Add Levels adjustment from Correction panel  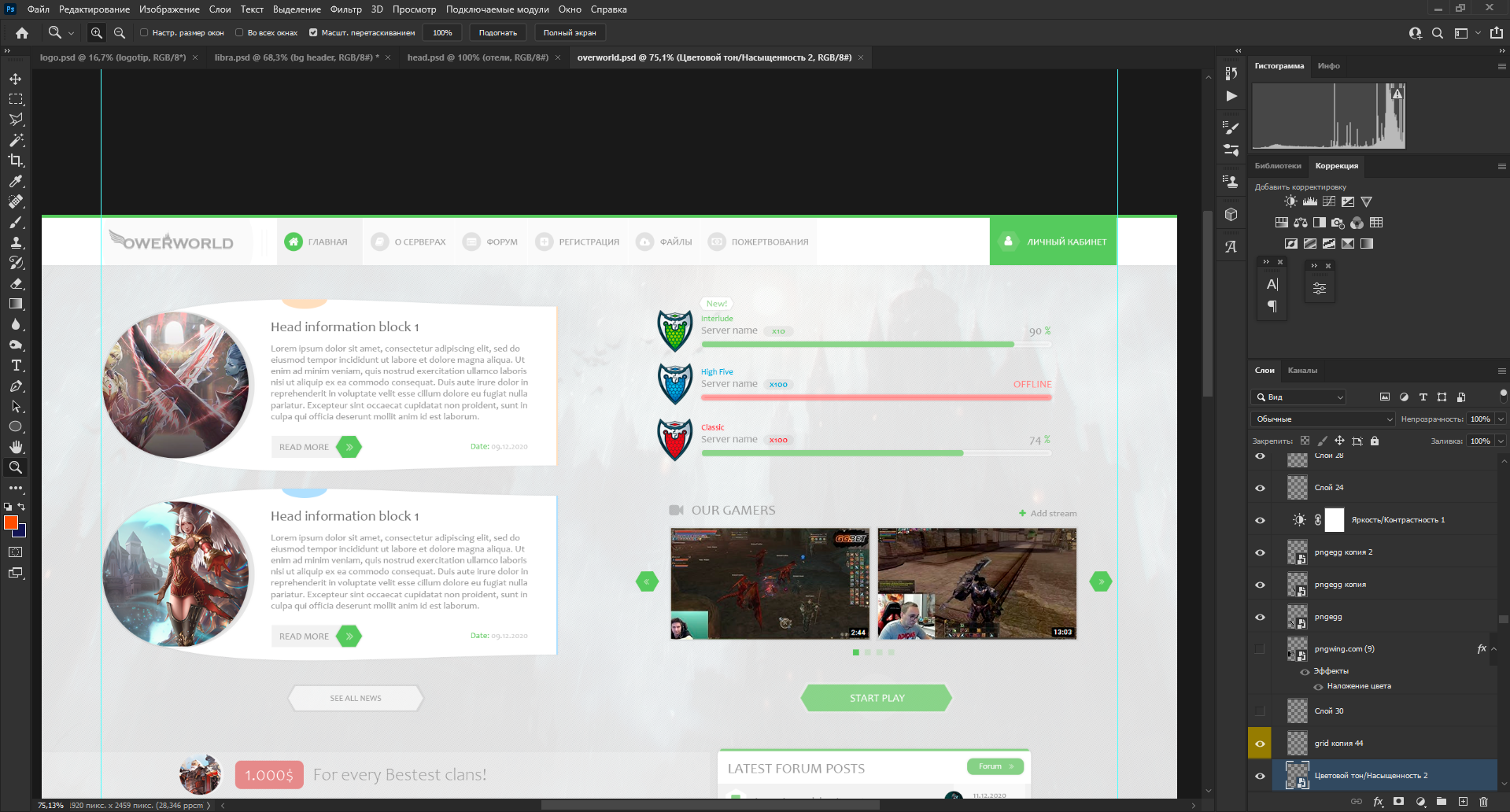[1309, 201]
